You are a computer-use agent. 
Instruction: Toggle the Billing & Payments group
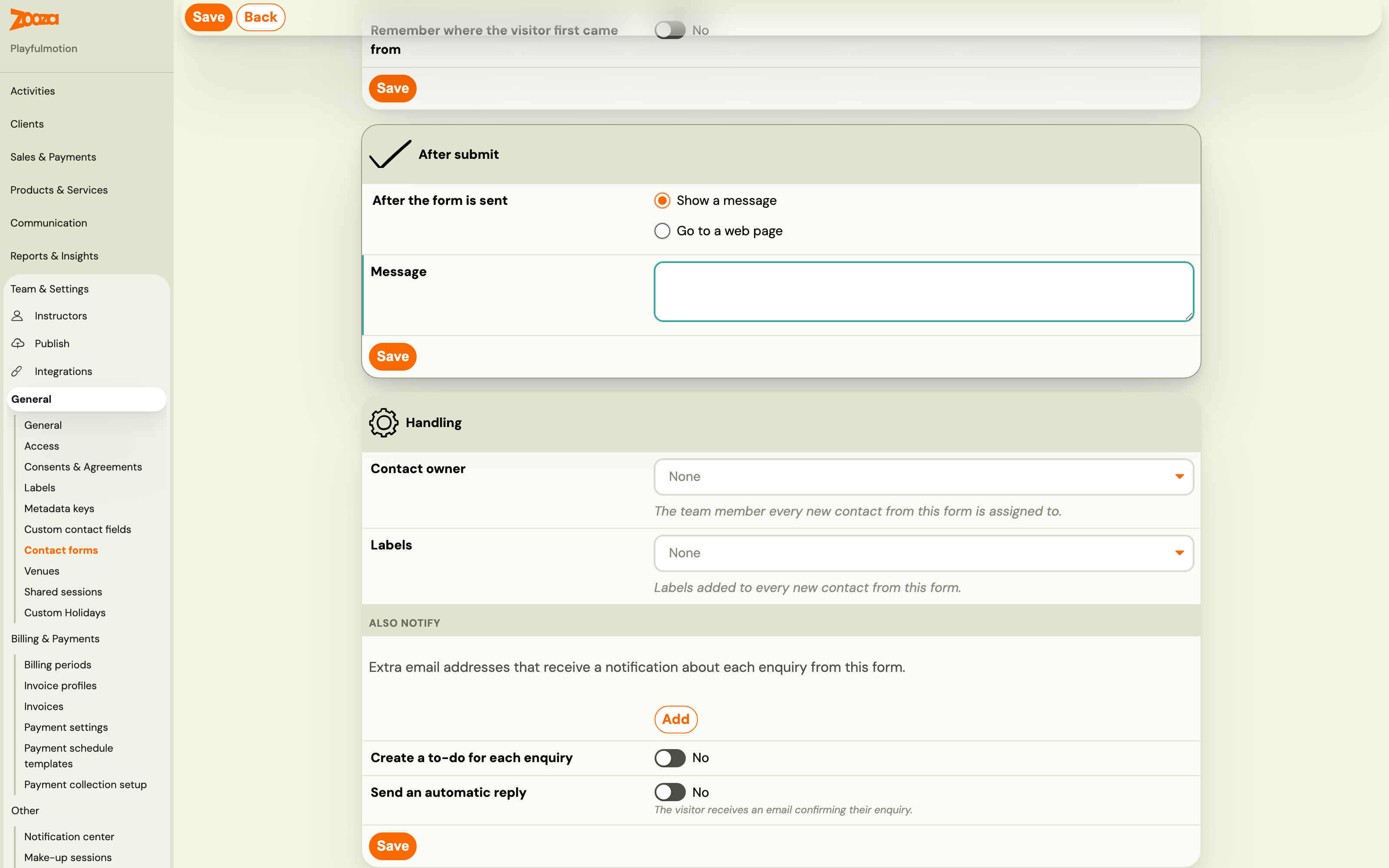point(55,639)
